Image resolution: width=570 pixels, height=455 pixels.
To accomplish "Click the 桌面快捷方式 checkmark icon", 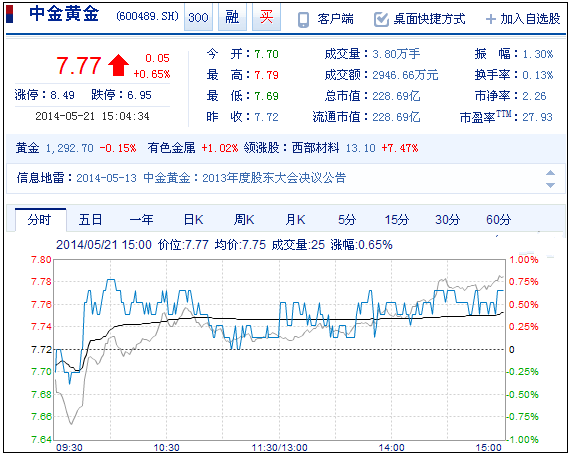I will 381,20.
